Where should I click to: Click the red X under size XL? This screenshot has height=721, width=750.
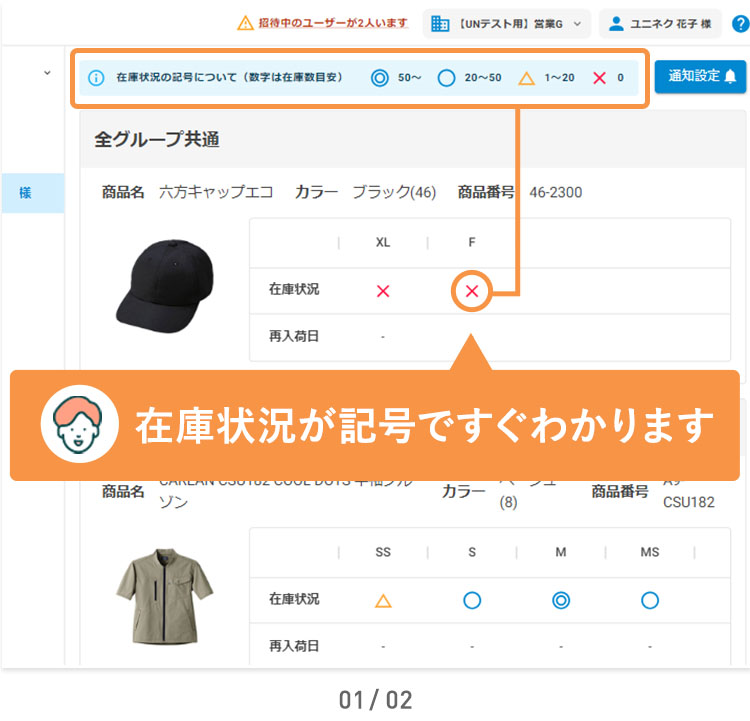(383, 291)
